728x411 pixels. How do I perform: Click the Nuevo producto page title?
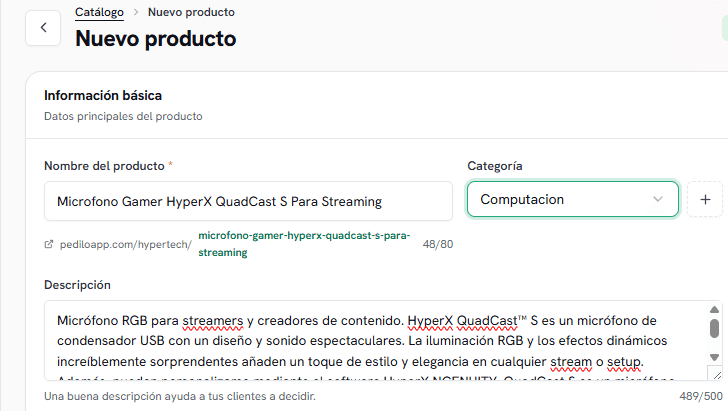[x=156, y=39]
